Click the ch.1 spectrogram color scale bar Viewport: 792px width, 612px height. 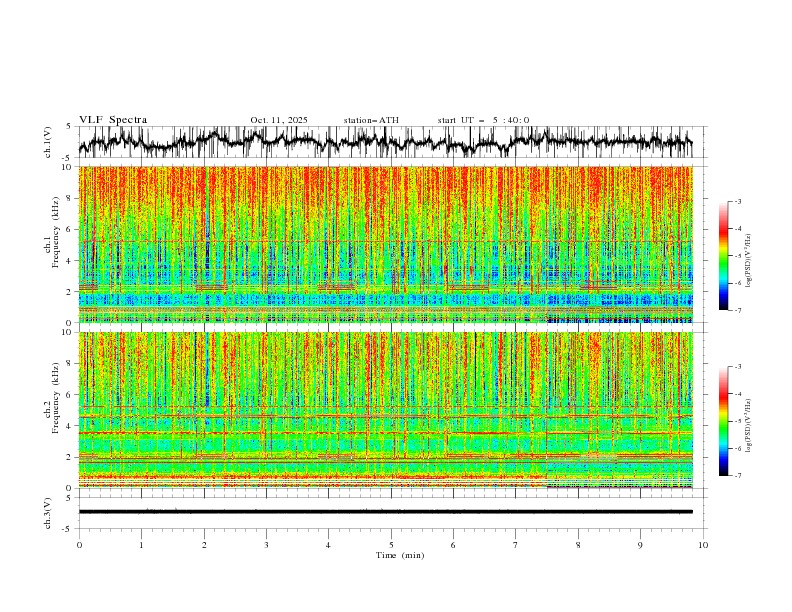723,256
